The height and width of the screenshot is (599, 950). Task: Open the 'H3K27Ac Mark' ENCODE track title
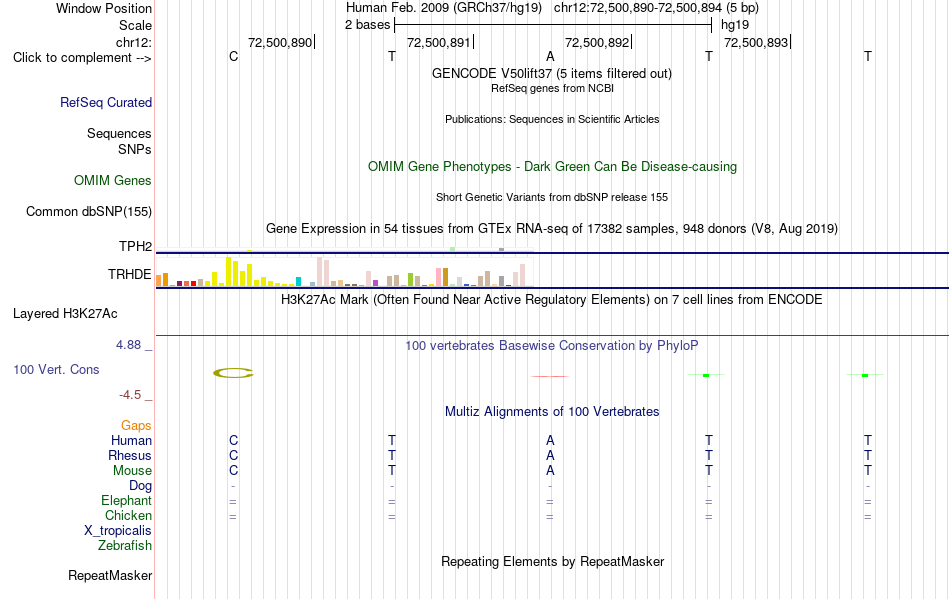pyautogui.click(x=552, y=300)
